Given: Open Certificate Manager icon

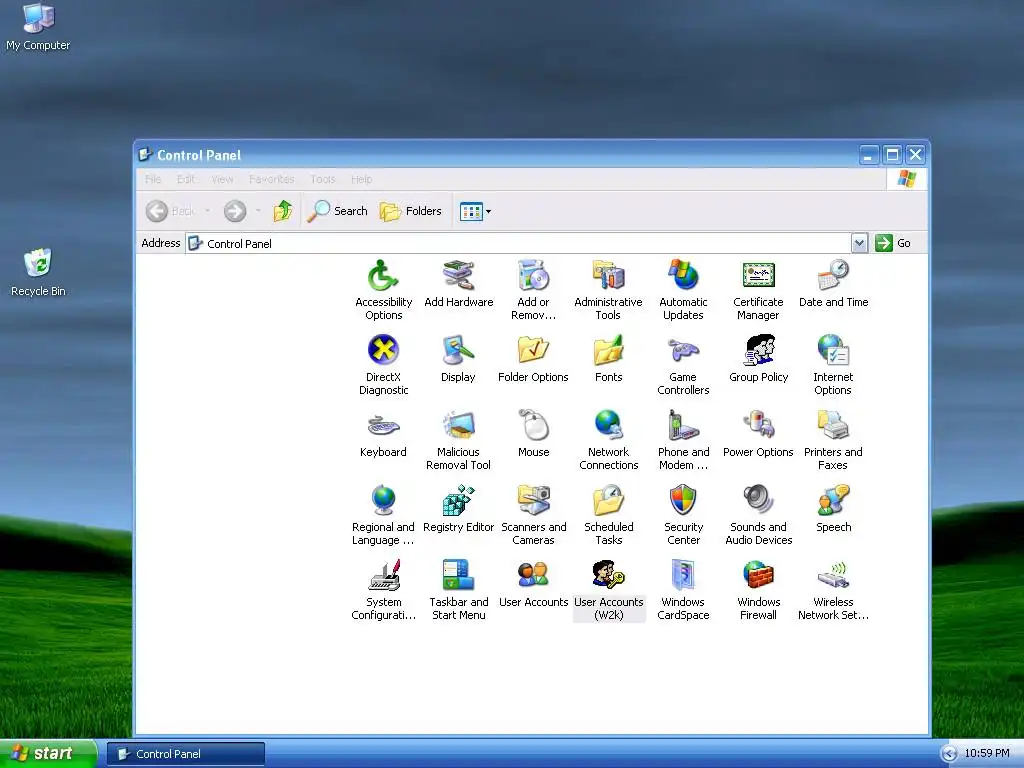Looking at the screenshot, I should pos(758,290).
